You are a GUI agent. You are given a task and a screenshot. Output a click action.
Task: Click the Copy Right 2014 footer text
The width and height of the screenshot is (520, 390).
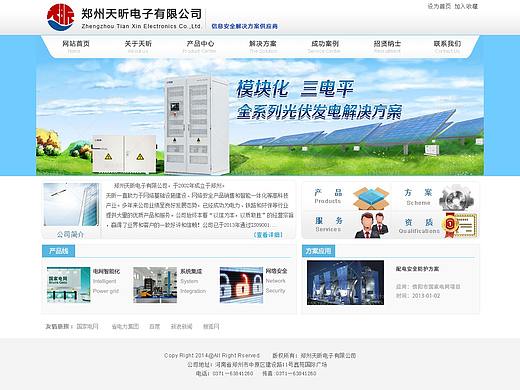[212, 355]
